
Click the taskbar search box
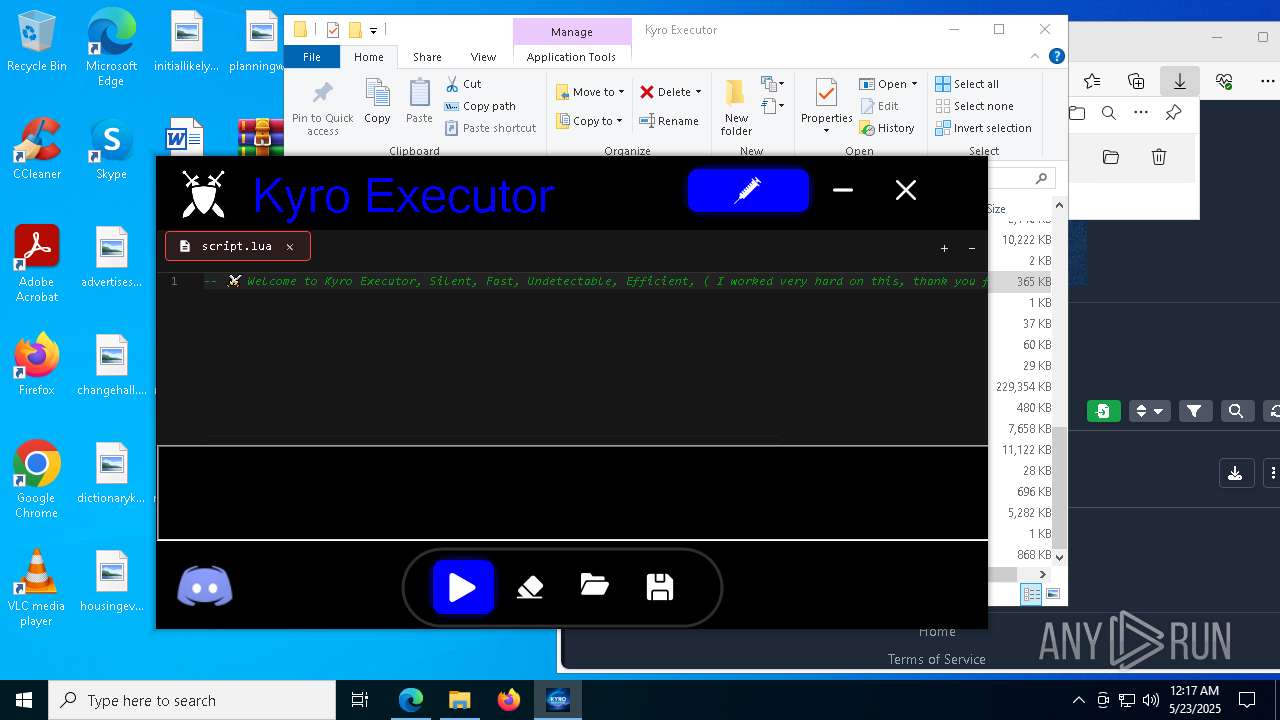coord(192,700)
